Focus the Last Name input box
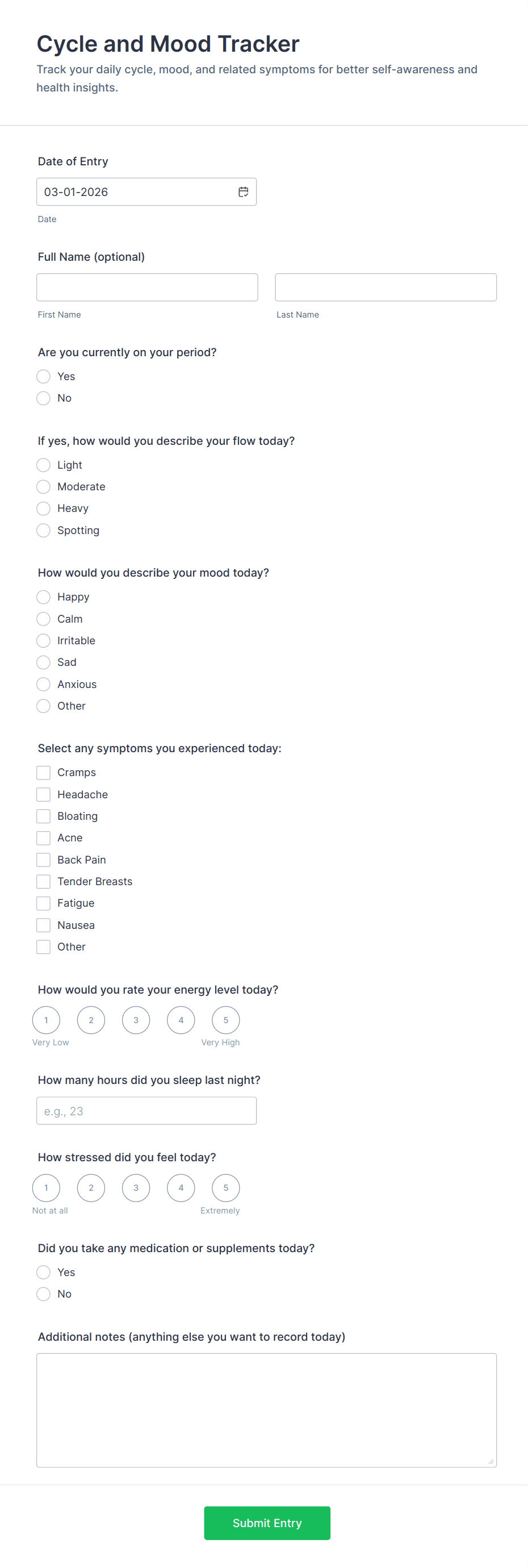Screen dimensions: 528x1568 click(385, 287)
